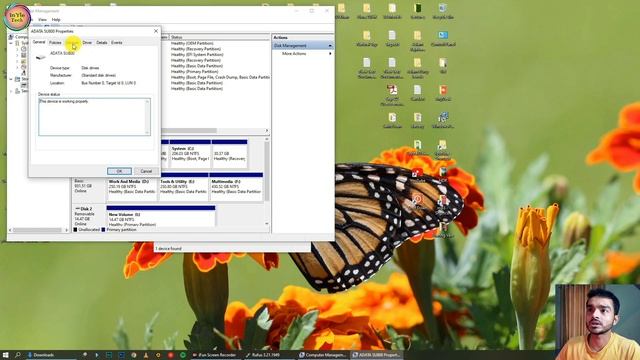Click the Device status box vertical scrollbar
The width and height of the screenshot is (640, 360).
(x=147, y=117)
